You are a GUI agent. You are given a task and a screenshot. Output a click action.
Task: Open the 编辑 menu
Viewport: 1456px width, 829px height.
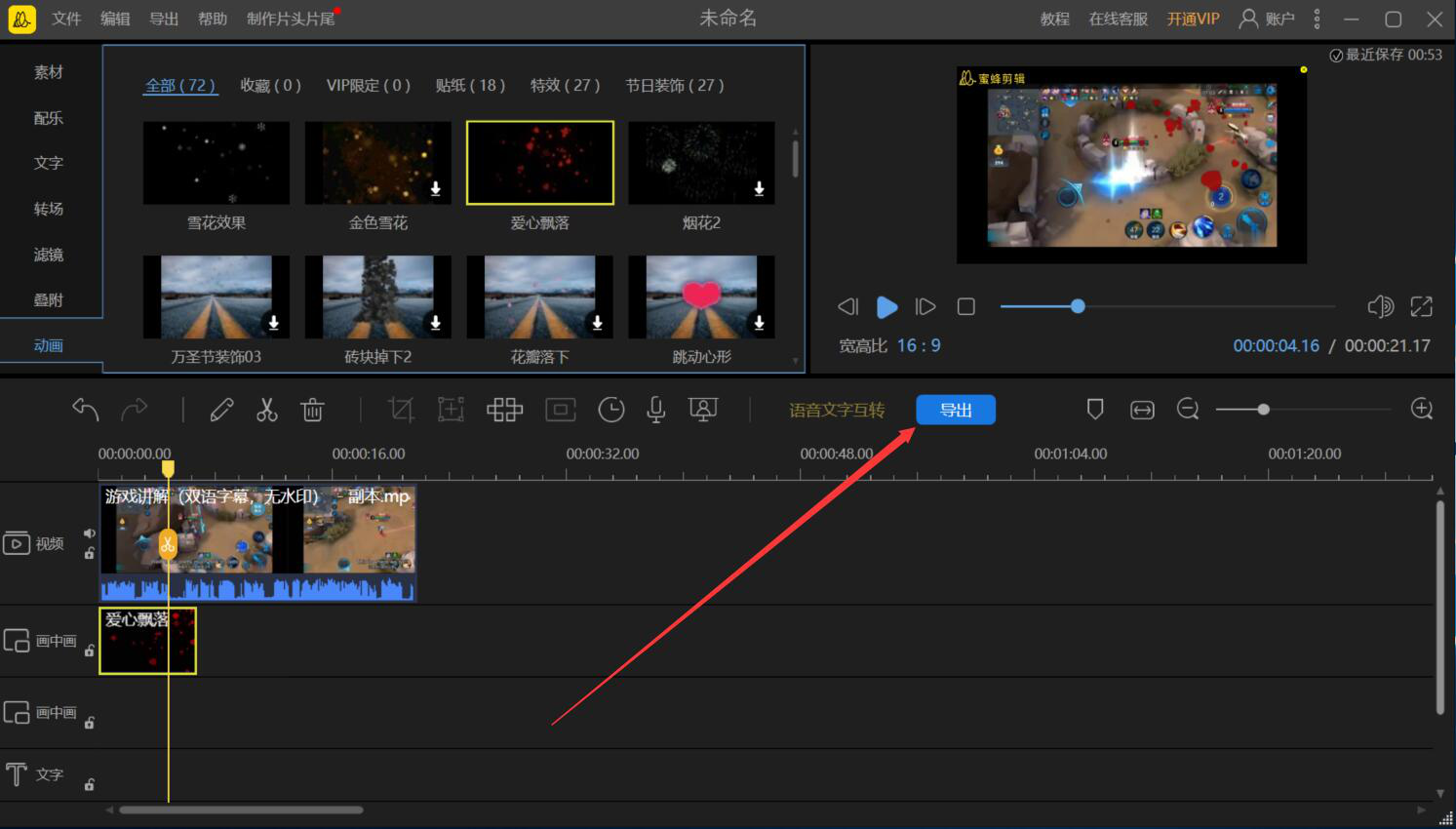pos(115,19)
